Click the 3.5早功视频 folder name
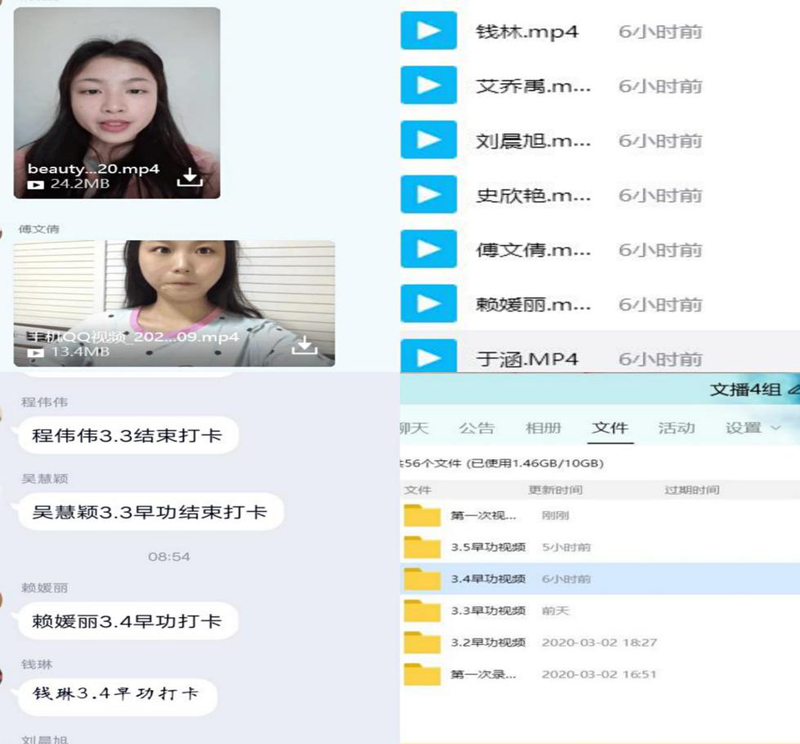 (488, 548)
